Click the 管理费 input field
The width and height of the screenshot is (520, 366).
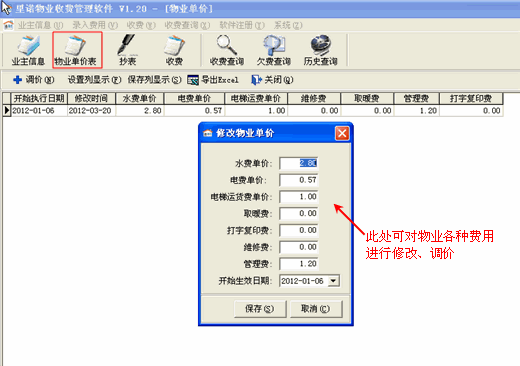point(299,264)
